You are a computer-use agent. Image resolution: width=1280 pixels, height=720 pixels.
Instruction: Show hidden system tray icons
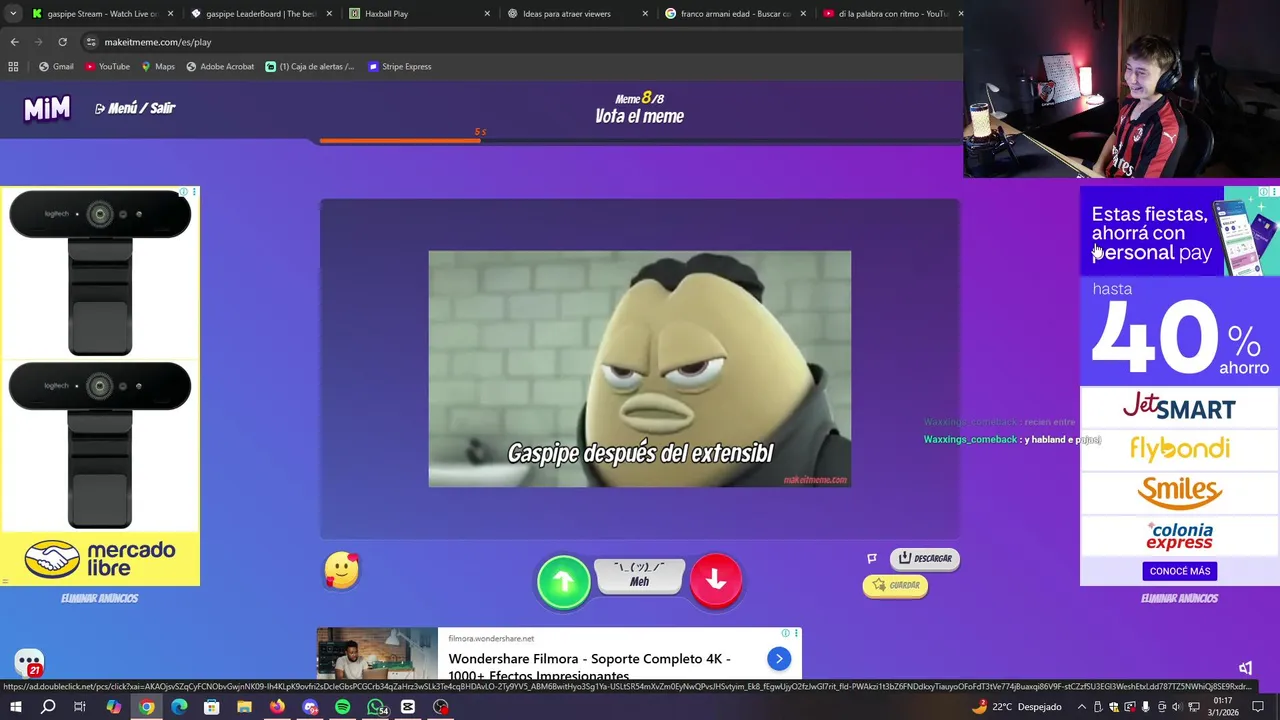pos(1081,707)
